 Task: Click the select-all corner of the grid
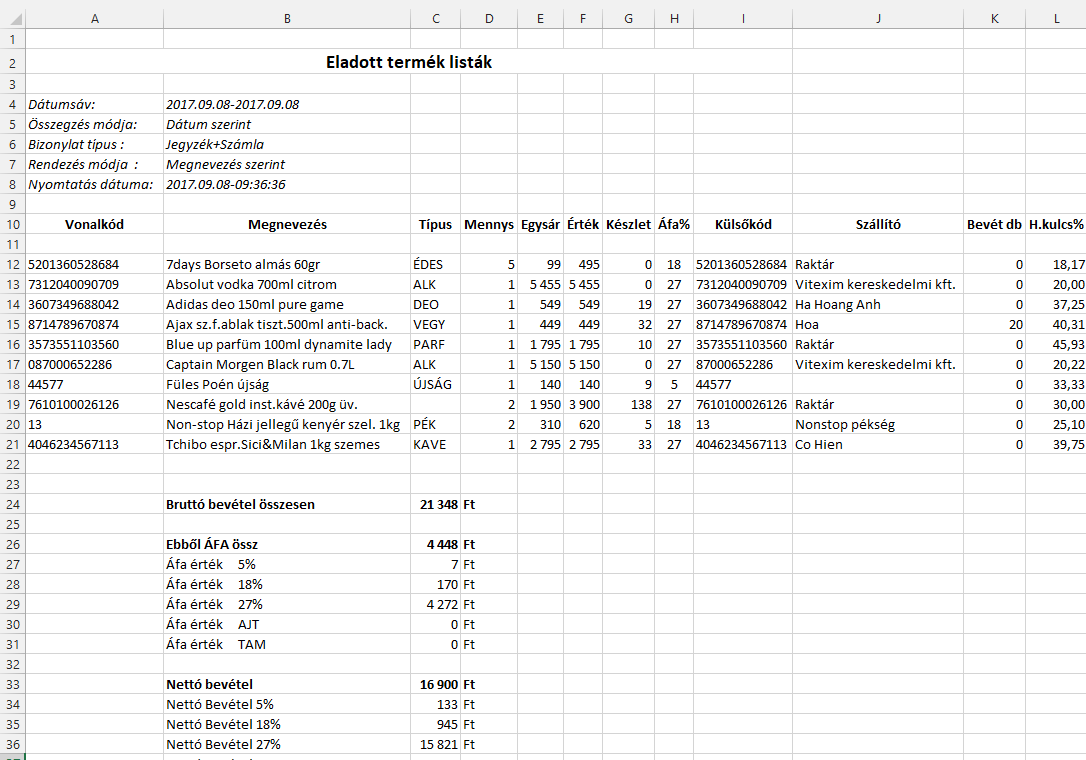click(12, 18)
